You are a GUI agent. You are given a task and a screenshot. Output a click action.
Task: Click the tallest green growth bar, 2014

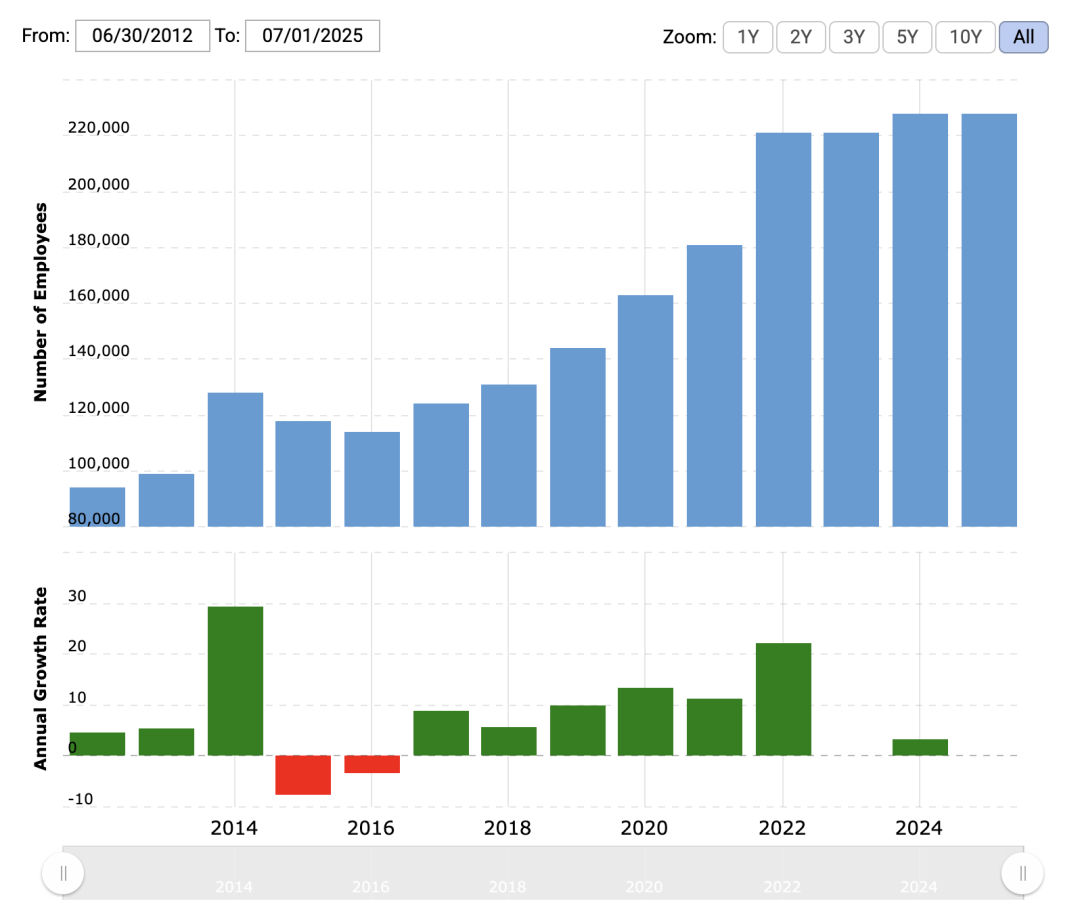coord(235,680)
